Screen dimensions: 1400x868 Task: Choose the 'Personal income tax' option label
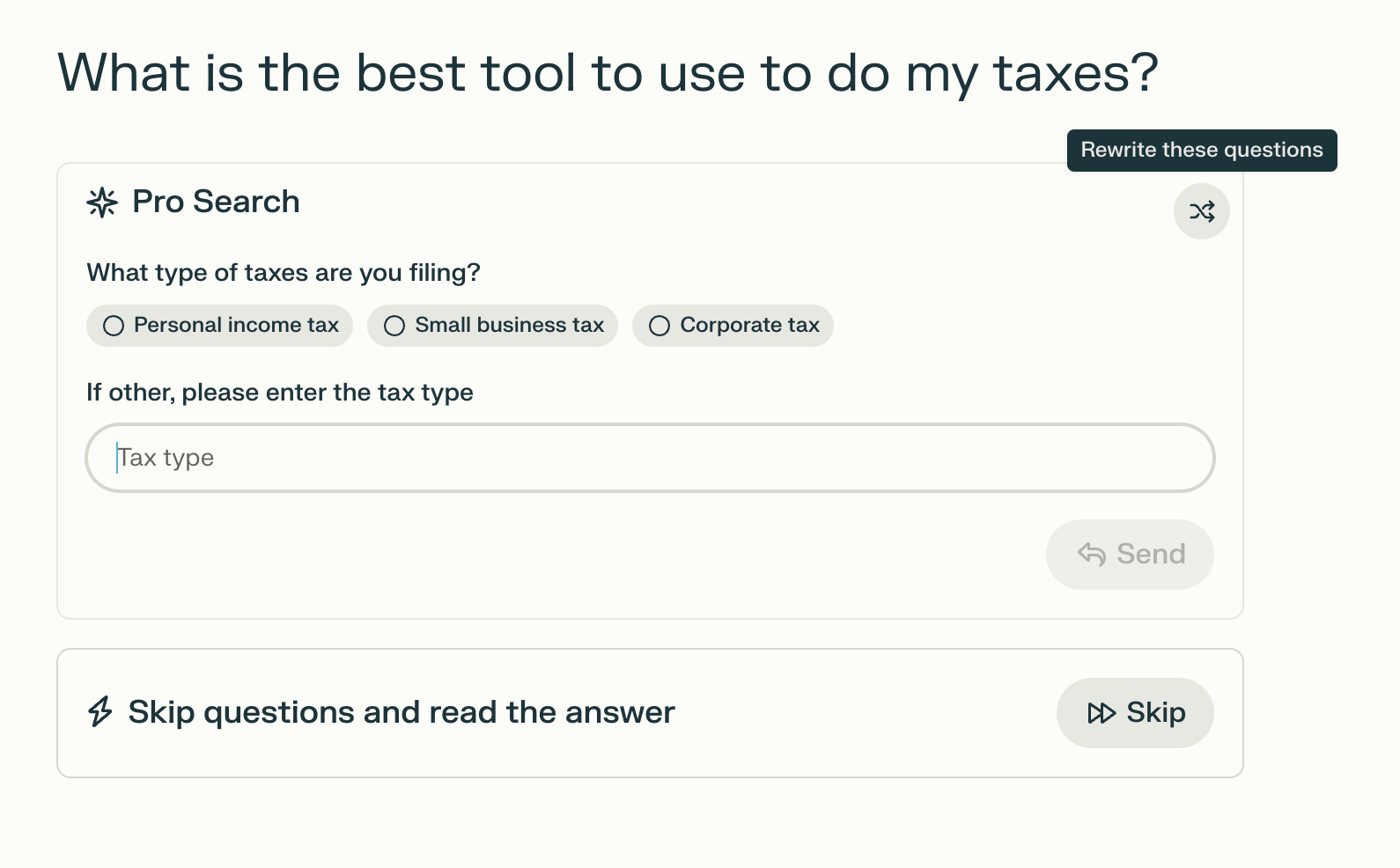(x=236, y=326)
